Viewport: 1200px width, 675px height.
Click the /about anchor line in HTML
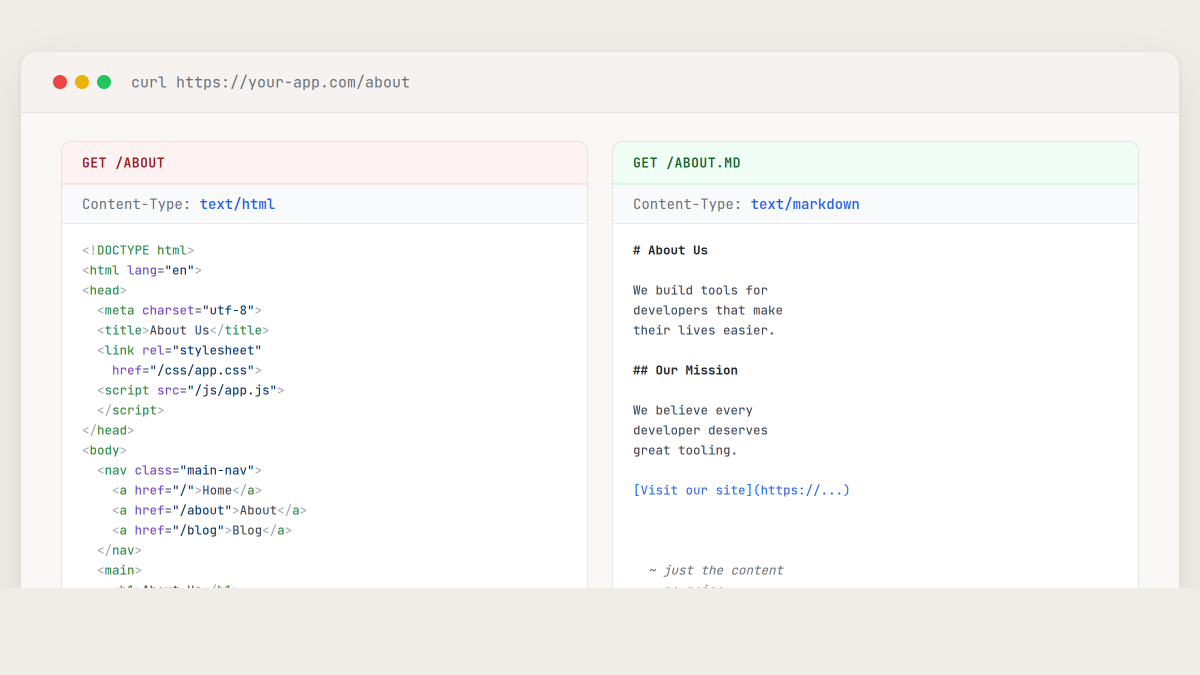point(209,510)
